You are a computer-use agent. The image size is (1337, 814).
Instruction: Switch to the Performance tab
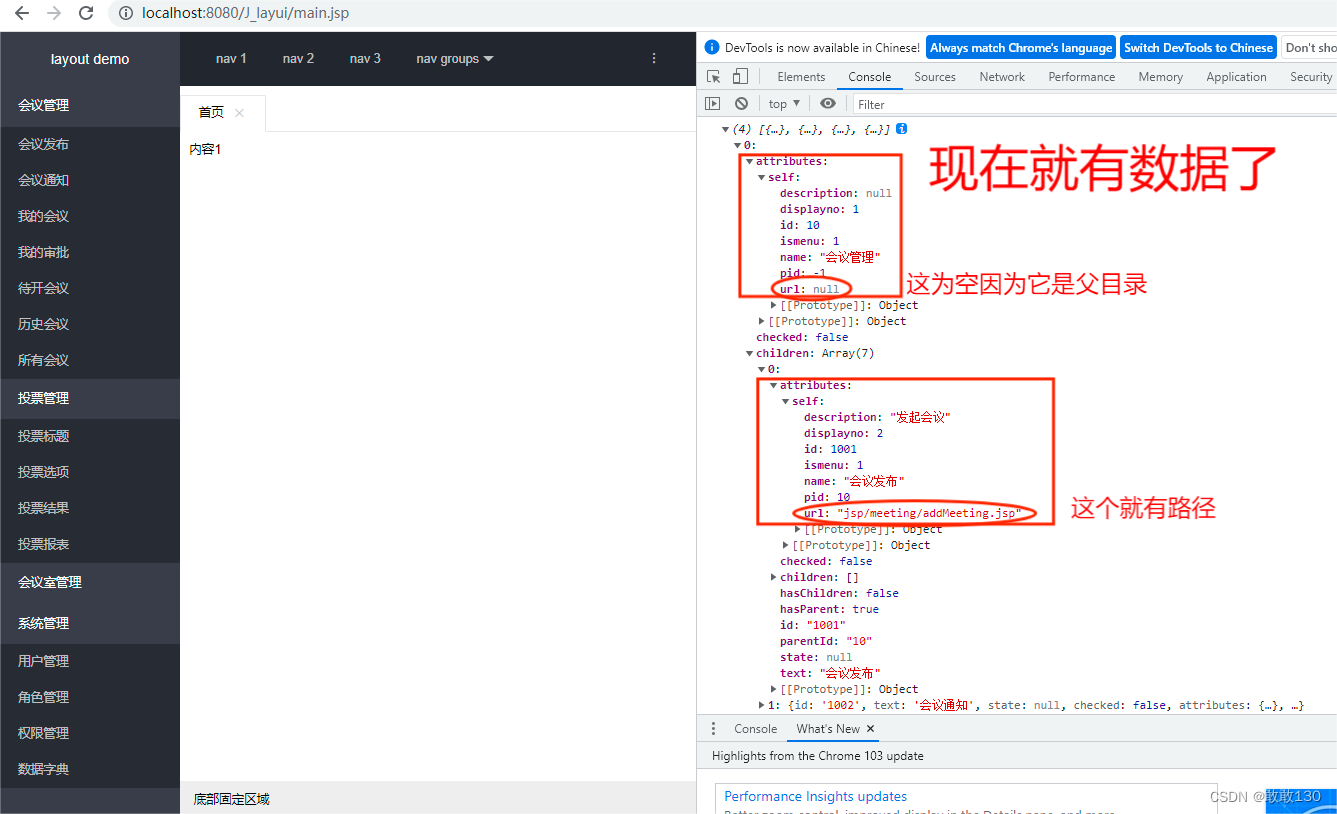(x=1082, y=76)
